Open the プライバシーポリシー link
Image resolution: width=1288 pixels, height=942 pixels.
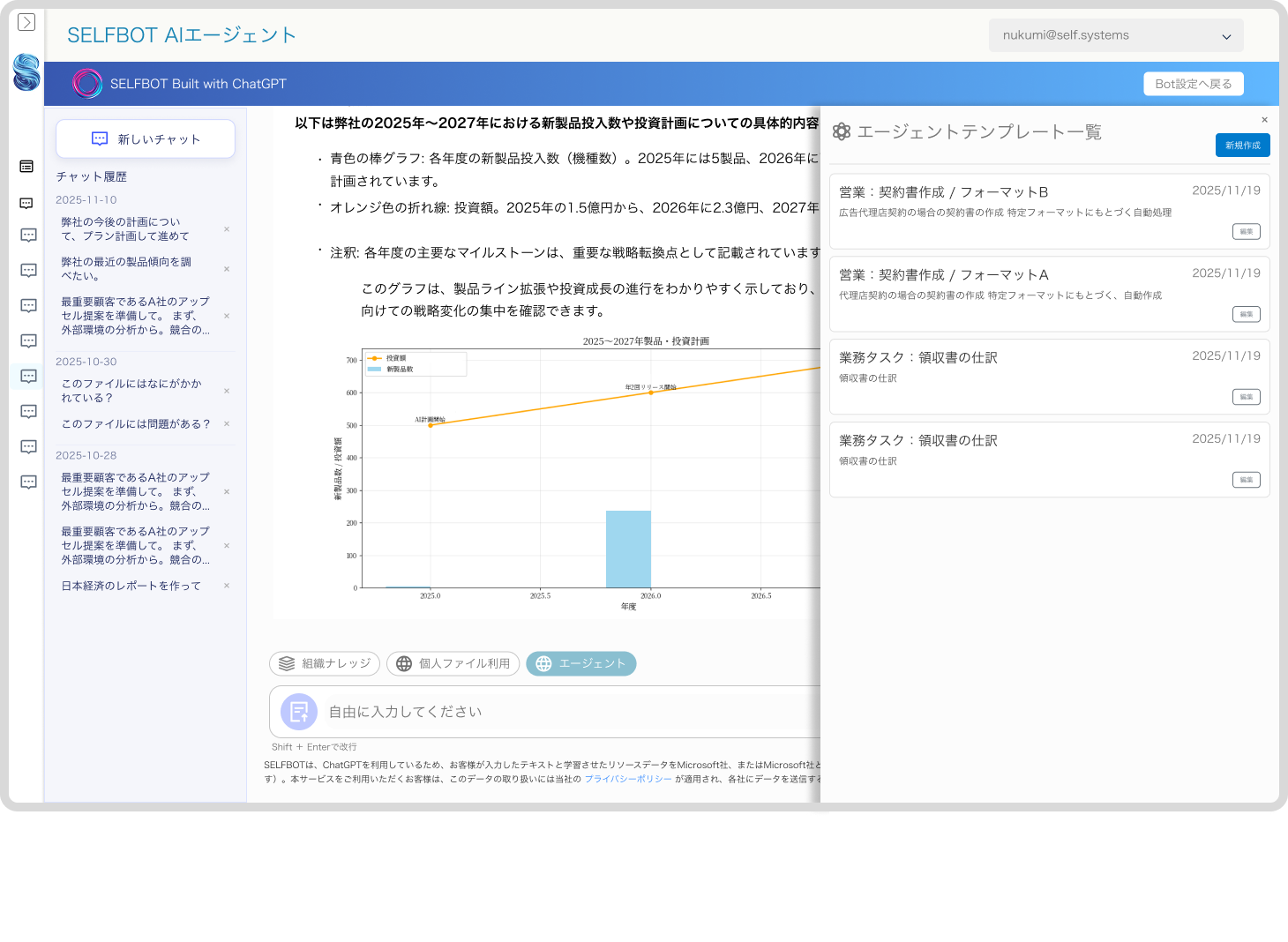(x=628, y=780)
